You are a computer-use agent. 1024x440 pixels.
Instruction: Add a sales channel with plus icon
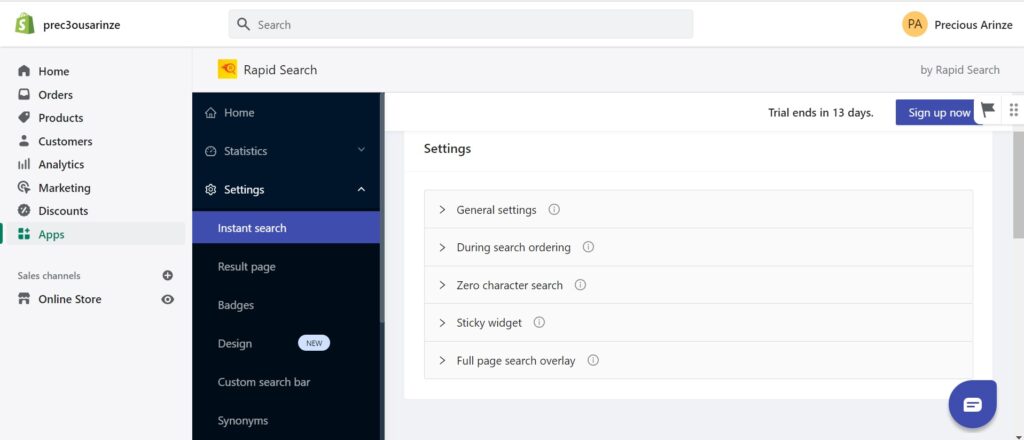[168, 275]
